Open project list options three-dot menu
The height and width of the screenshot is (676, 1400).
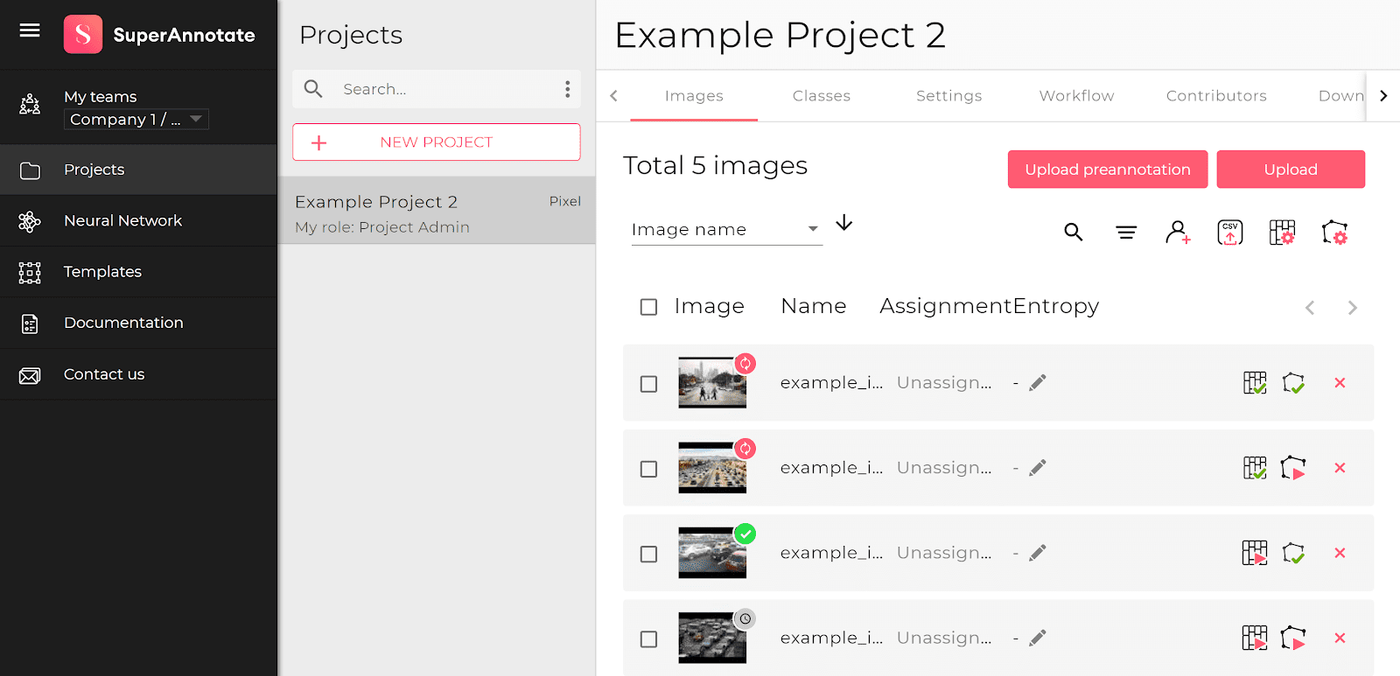point(567,89)
